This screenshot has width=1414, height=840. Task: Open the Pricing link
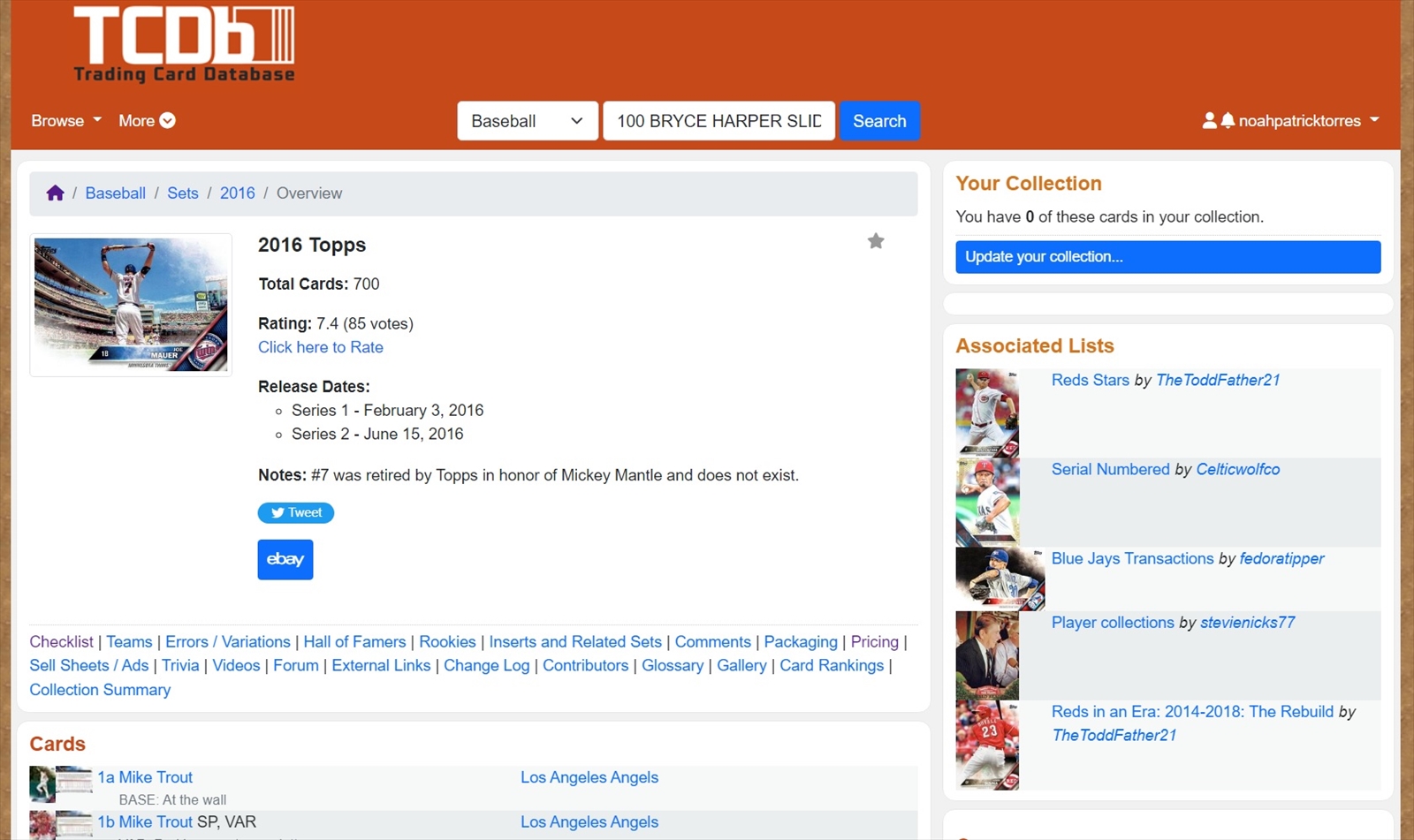point(875,641)
